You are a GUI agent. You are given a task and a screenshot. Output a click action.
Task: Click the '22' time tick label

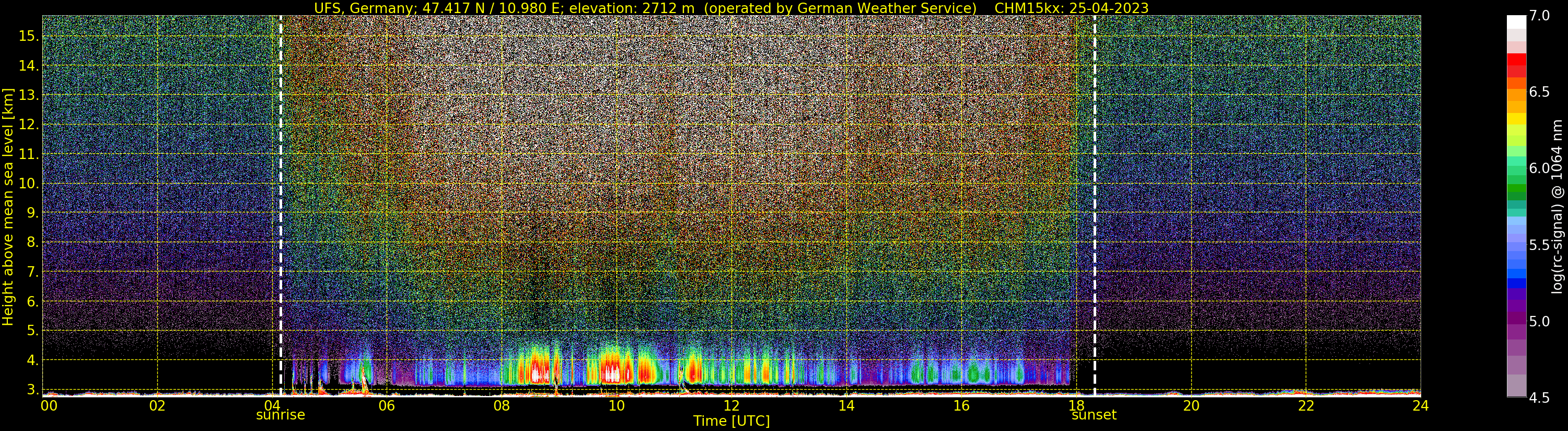(x=1306, y=405)
